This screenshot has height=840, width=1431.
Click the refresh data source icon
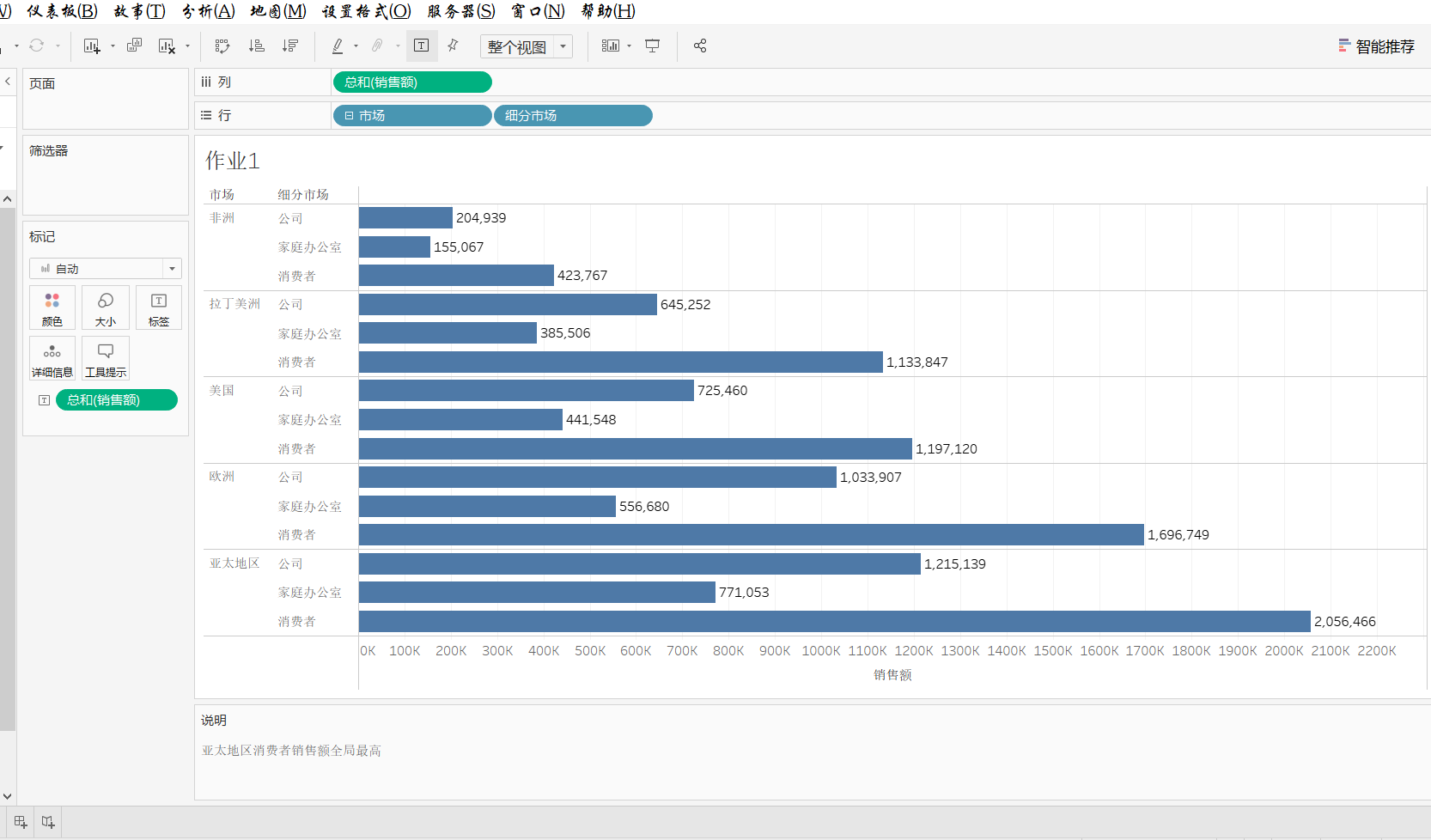(36, 46)
